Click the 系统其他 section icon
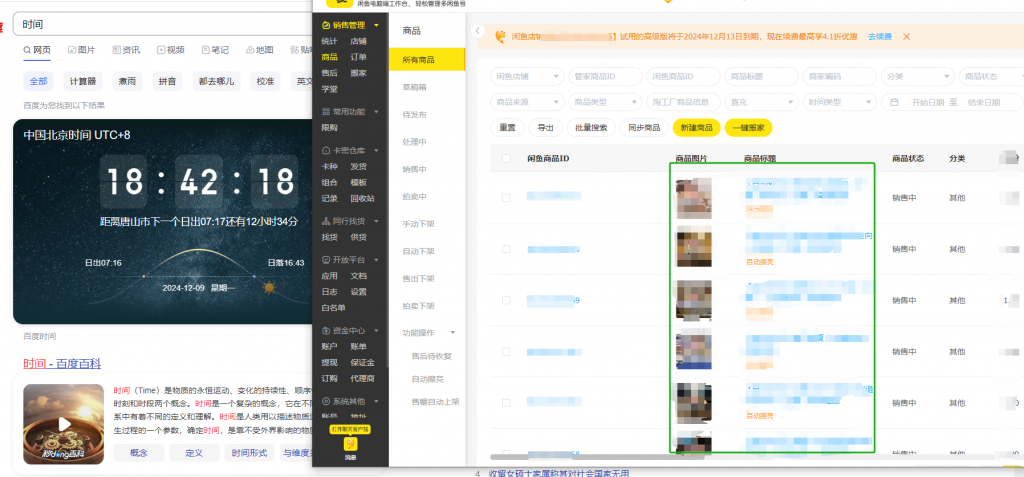The height and width of the screenshot is (477, 1024). [x=327, y=401]
